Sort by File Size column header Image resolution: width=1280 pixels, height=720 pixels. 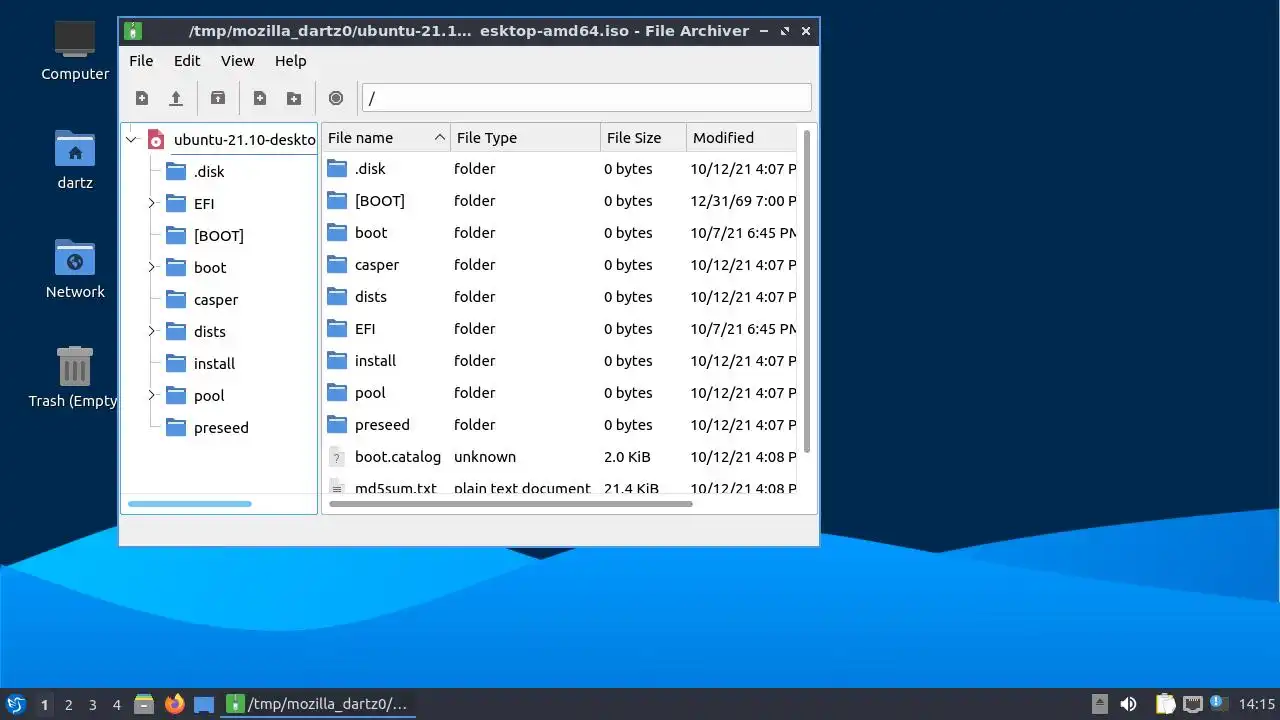click(643, 138)
